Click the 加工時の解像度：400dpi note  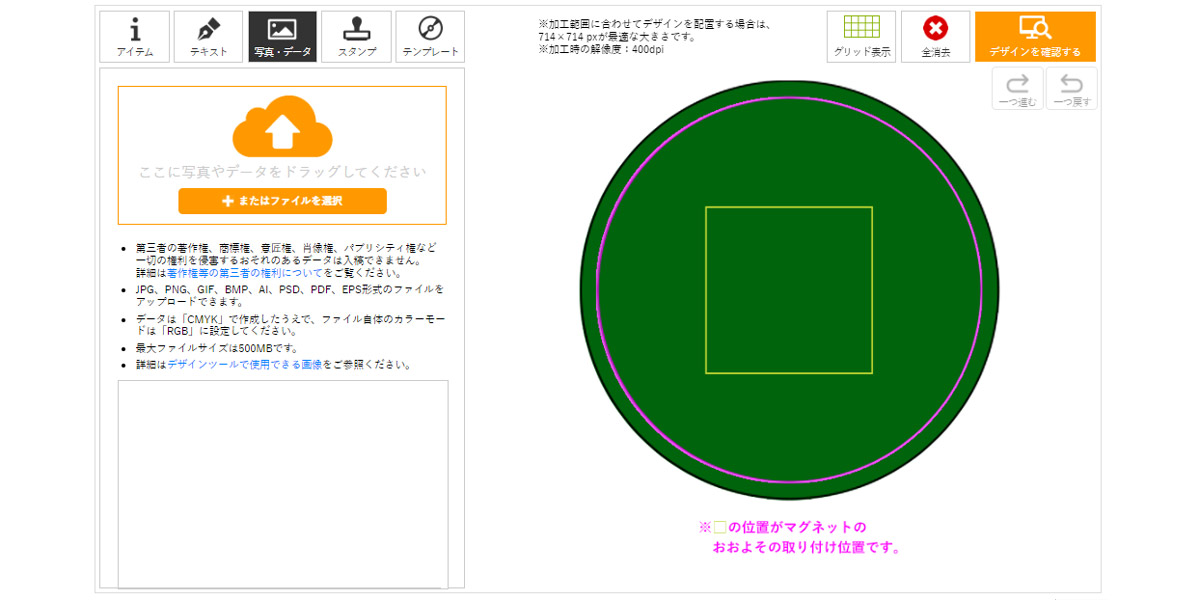[x=600, y=49]
